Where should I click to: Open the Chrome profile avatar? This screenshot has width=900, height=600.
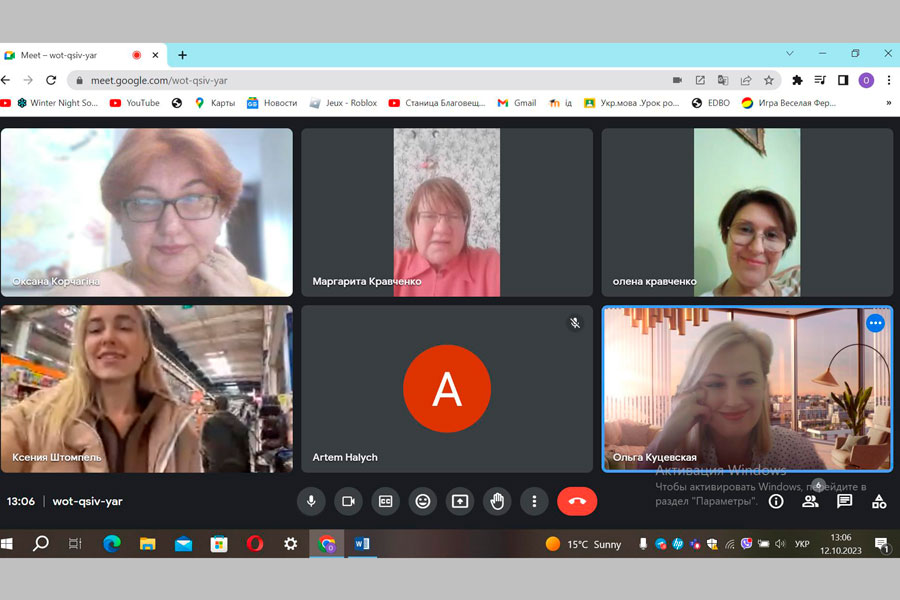pyautogui.click(x=866, y=80)
